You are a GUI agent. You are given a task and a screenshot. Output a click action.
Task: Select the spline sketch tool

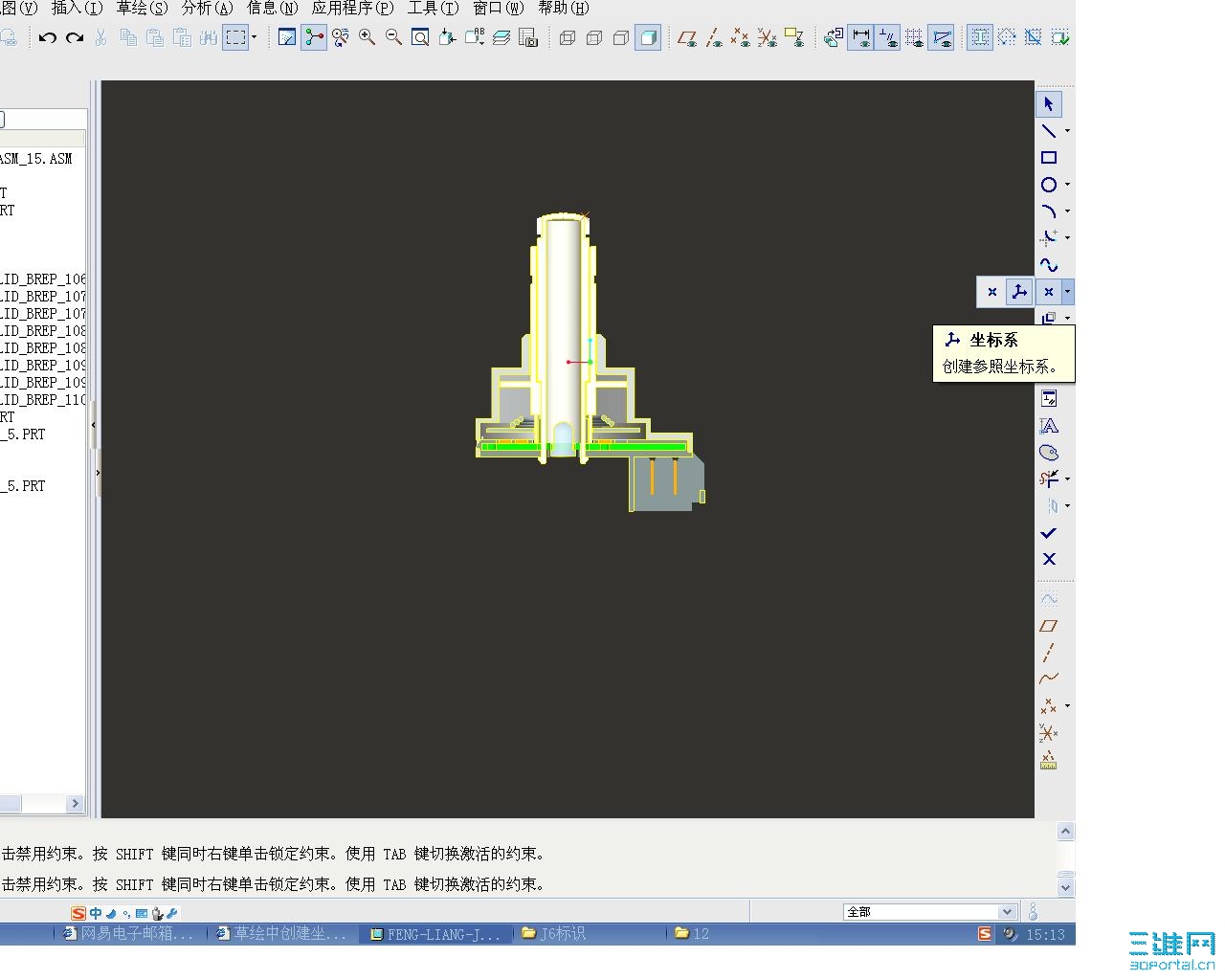(x=1049, y=264)
